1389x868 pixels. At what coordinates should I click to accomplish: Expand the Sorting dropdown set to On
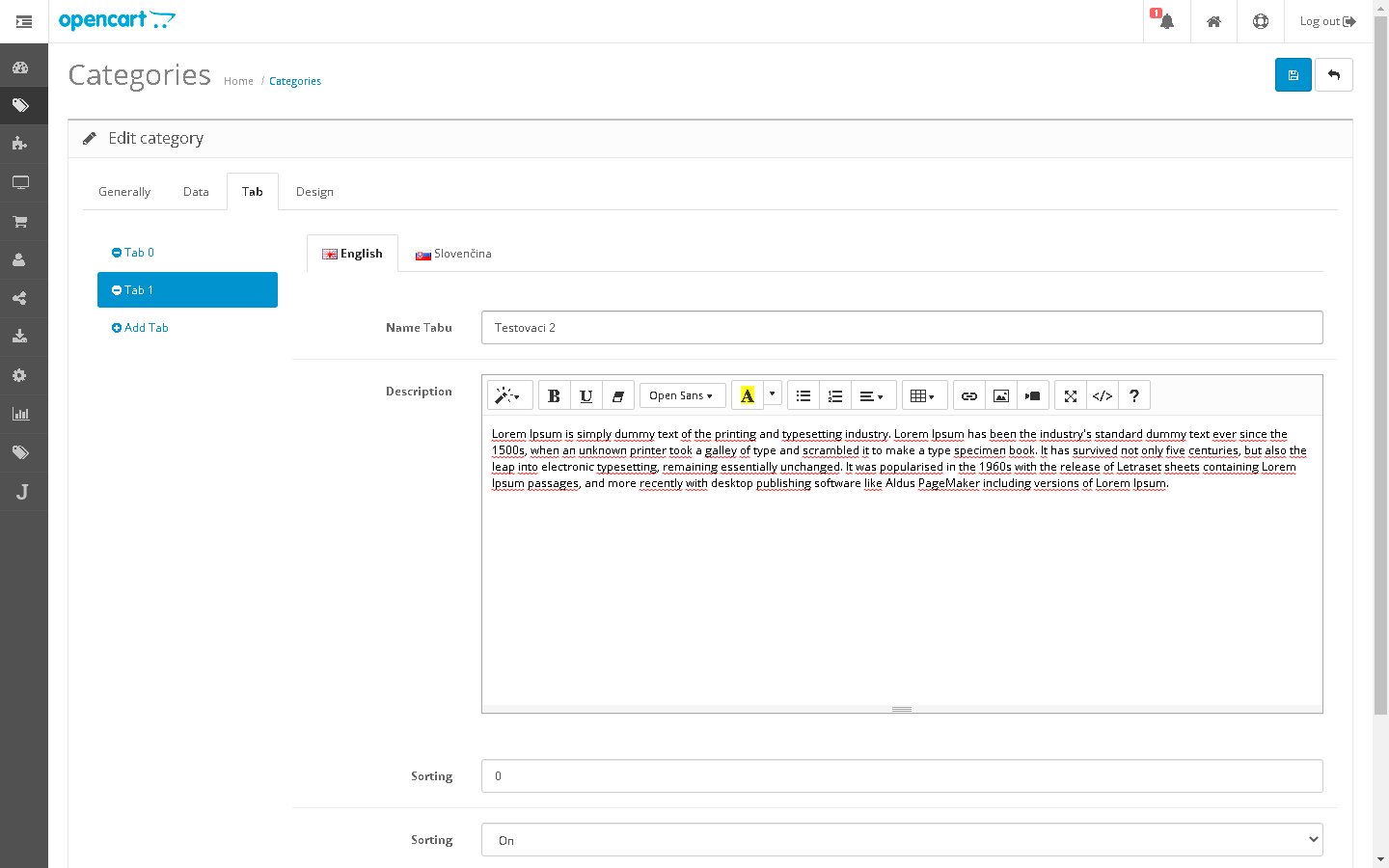(x=901, y=840)
